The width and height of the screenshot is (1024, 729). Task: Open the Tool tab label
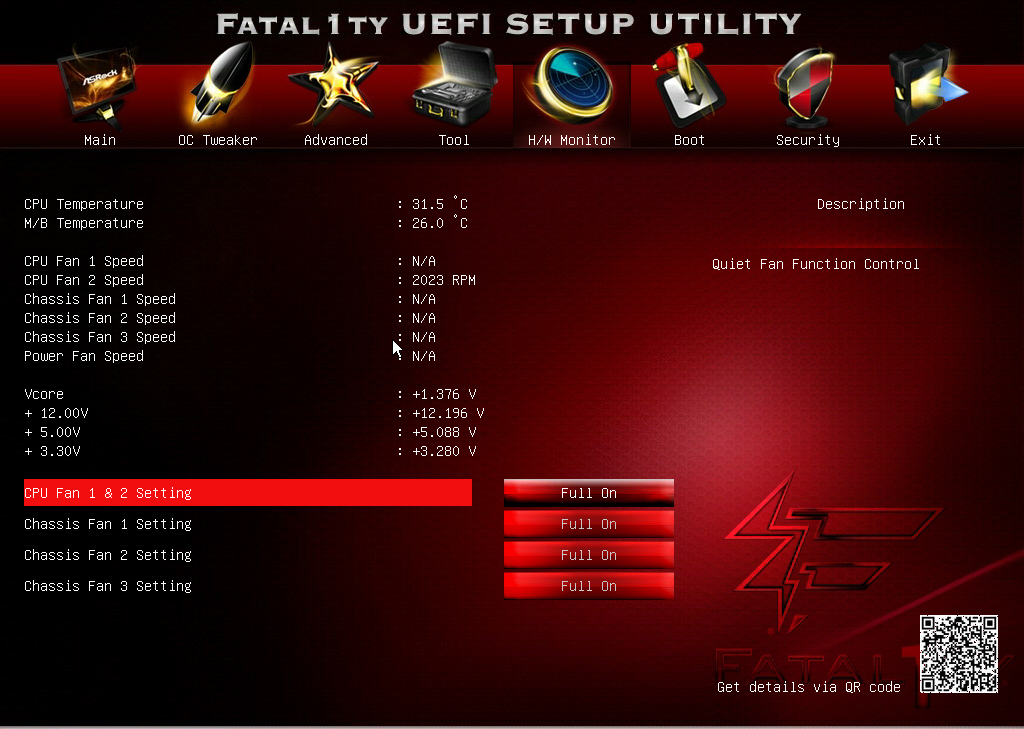tap(454, 140)
